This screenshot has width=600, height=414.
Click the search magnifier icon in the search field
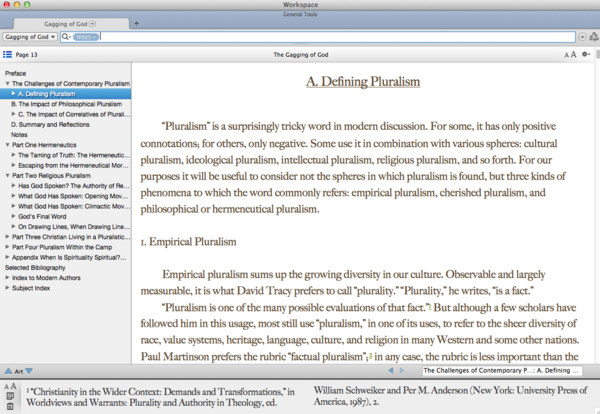pos(66,37)
